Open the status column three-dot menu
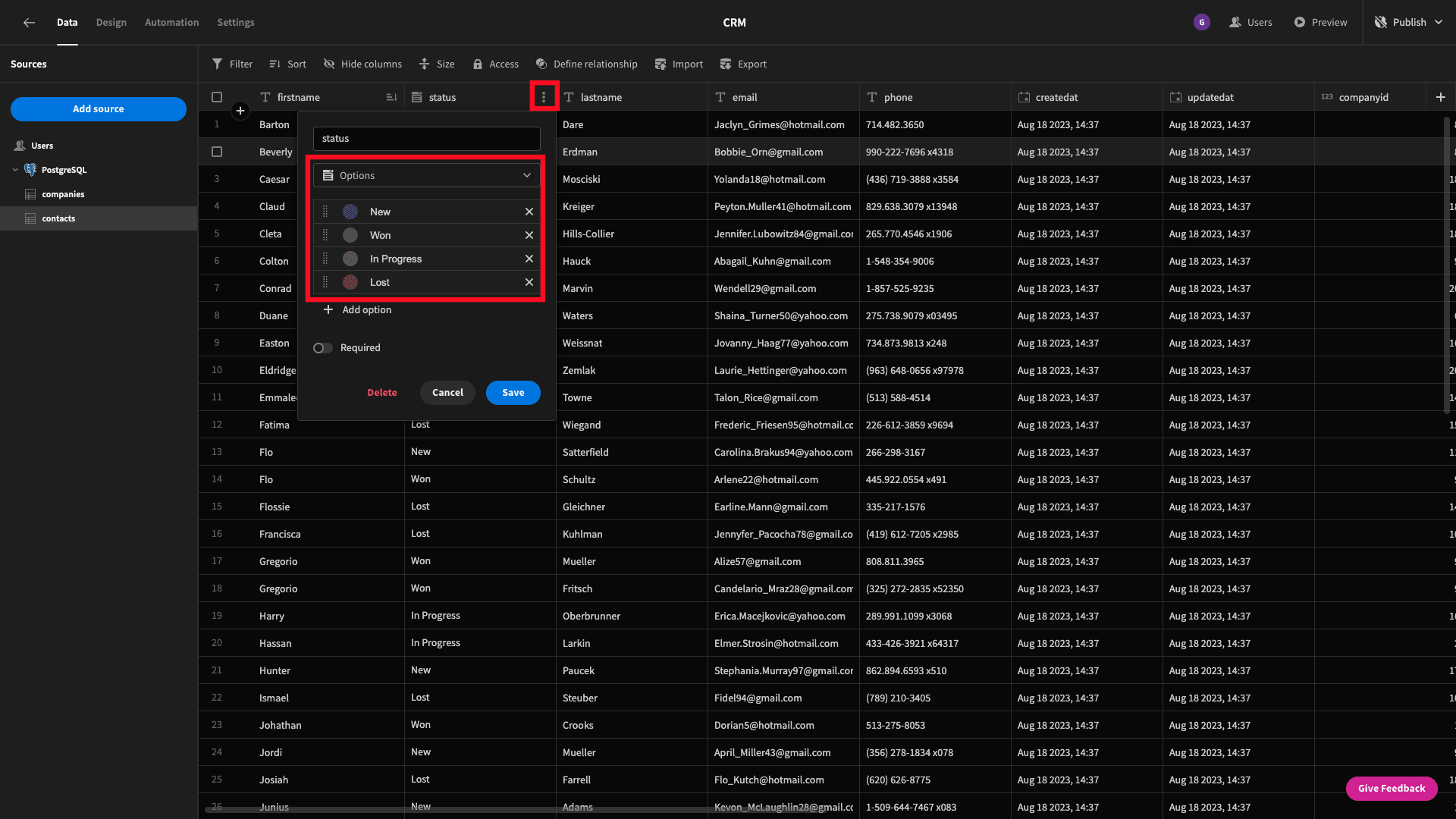1456x819 pixels. [544, 97]
